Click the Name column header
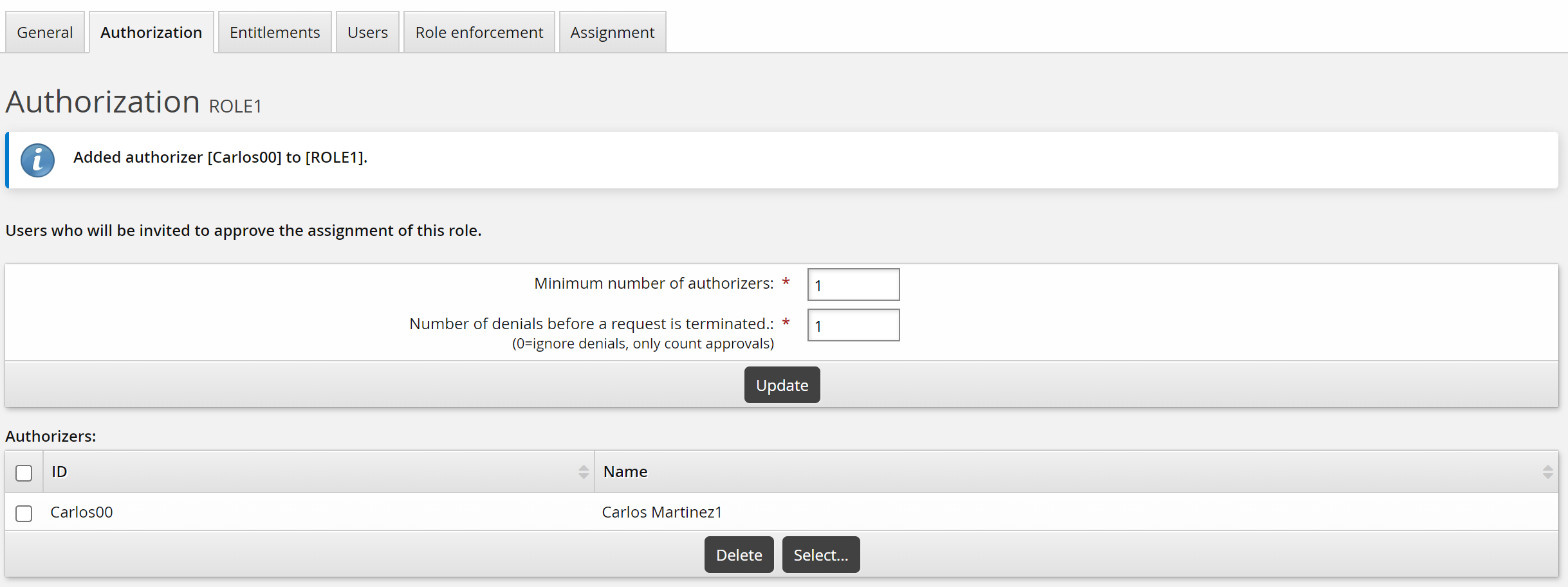 point(625,472)
